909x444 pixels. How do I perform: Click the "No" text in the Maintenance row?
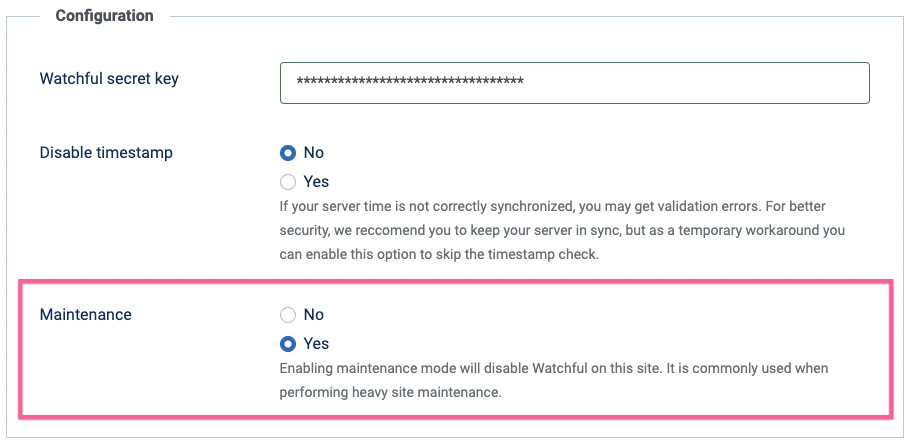click(x=314, y=315)
